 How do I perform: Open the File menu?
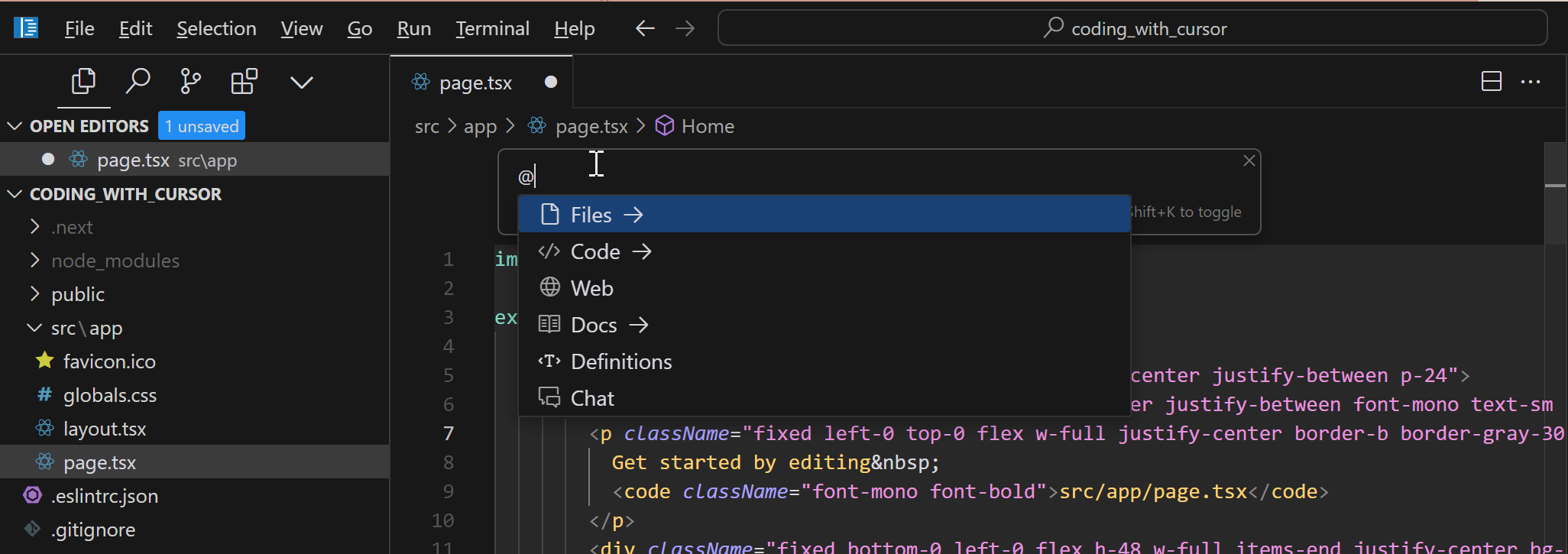[x=79, y=28]
